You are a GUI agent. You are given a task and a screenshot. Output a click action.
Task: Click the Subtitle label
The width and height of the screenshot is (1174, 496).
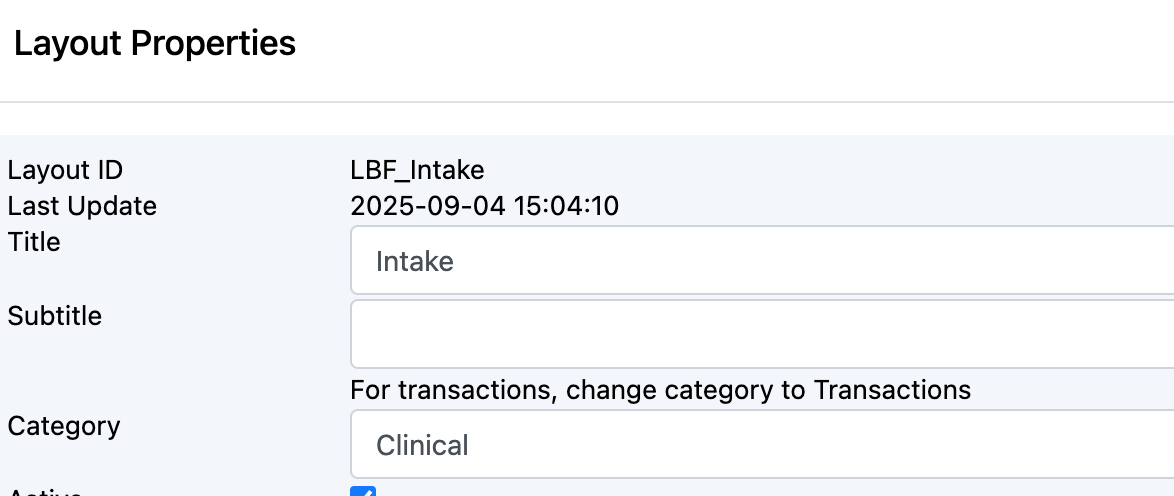(55, 316)
